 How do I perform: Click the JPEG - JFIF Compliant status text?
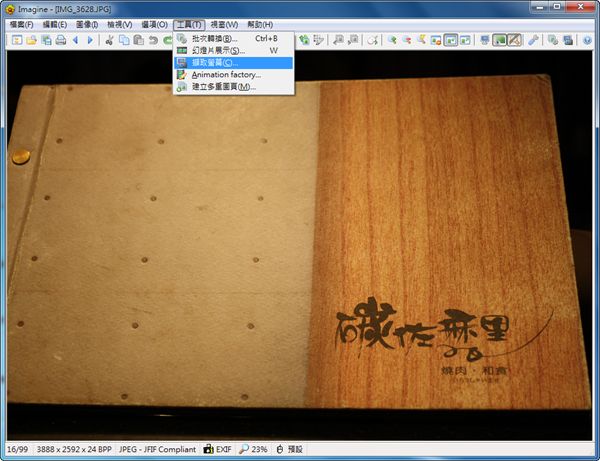click(157, 449)
